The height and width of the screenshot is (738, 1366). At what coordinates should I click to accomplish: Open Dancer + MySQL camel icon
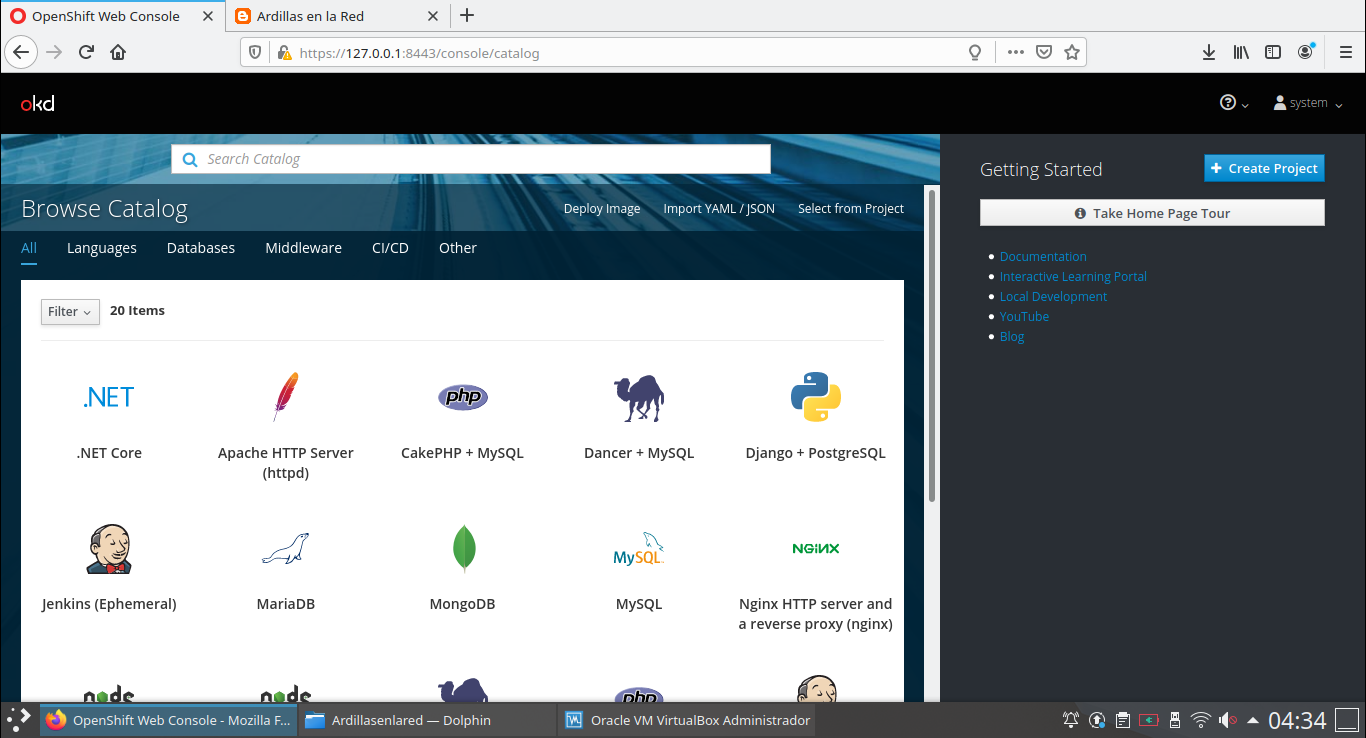tap(639, 398)
